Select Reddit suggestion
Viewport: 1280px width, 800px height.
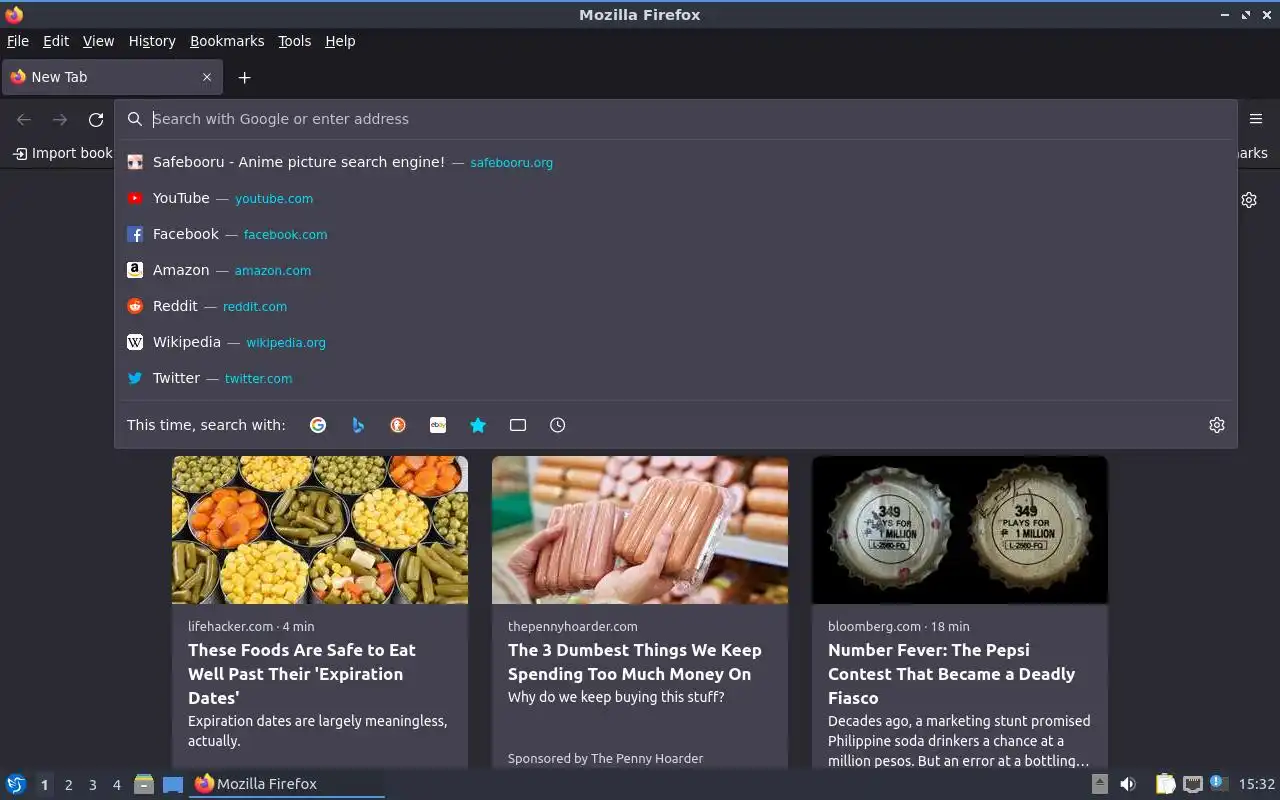(676, 306)
